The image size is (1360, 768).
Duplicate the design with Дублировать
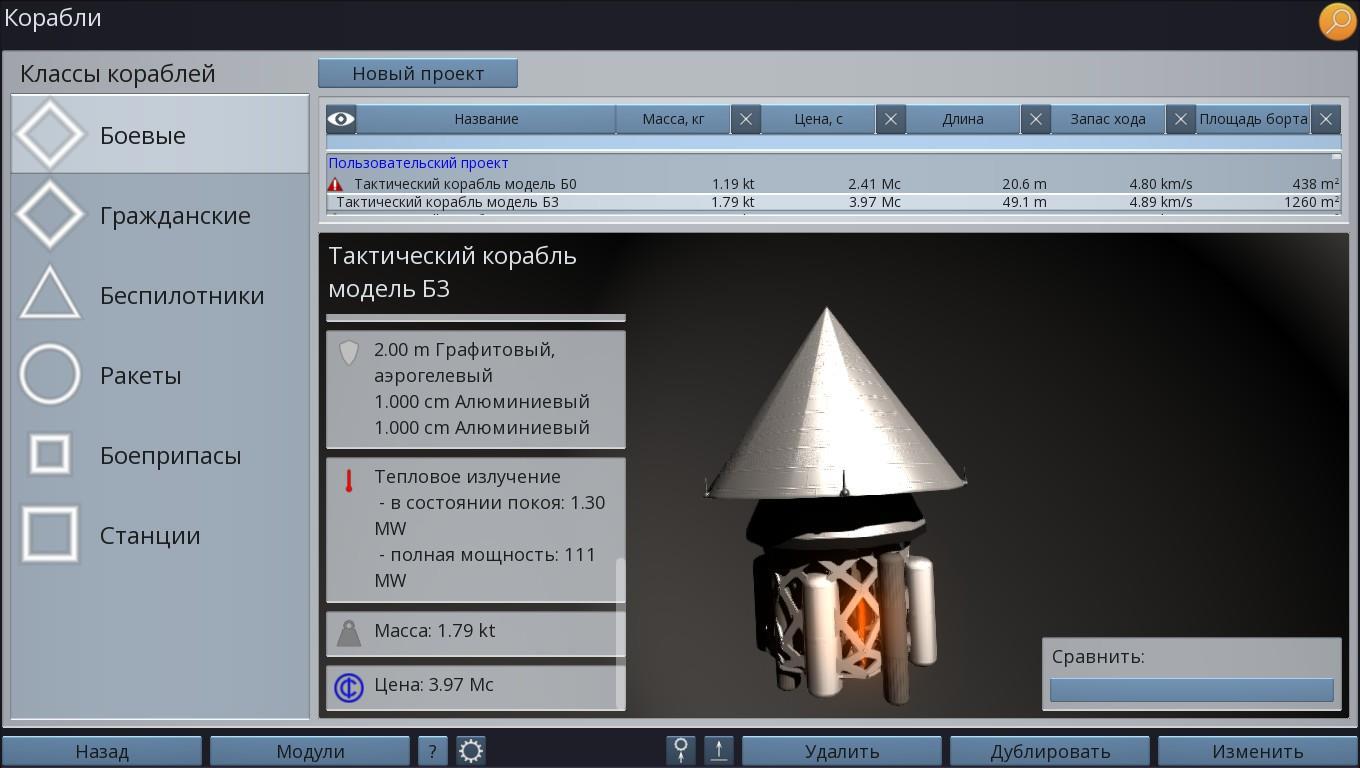[x=1050, y=751]
